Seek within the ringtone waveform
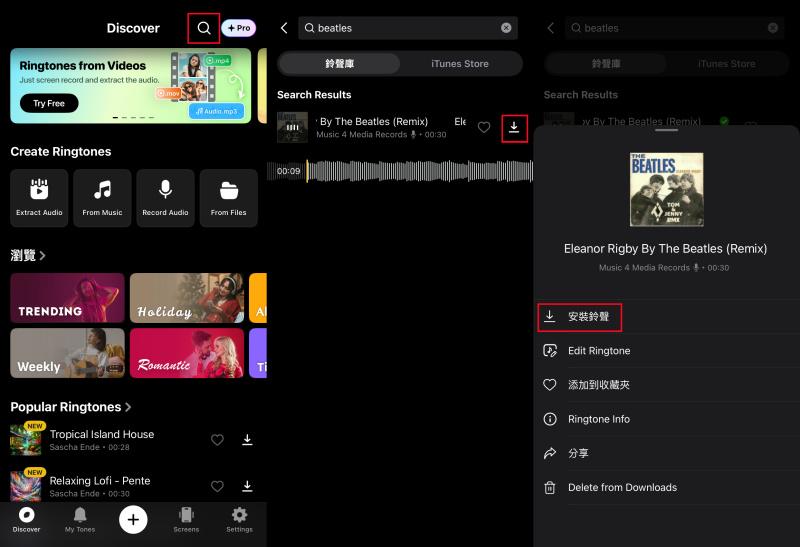The height and width of the screenshot is (547, 800). tap(419, 171)
